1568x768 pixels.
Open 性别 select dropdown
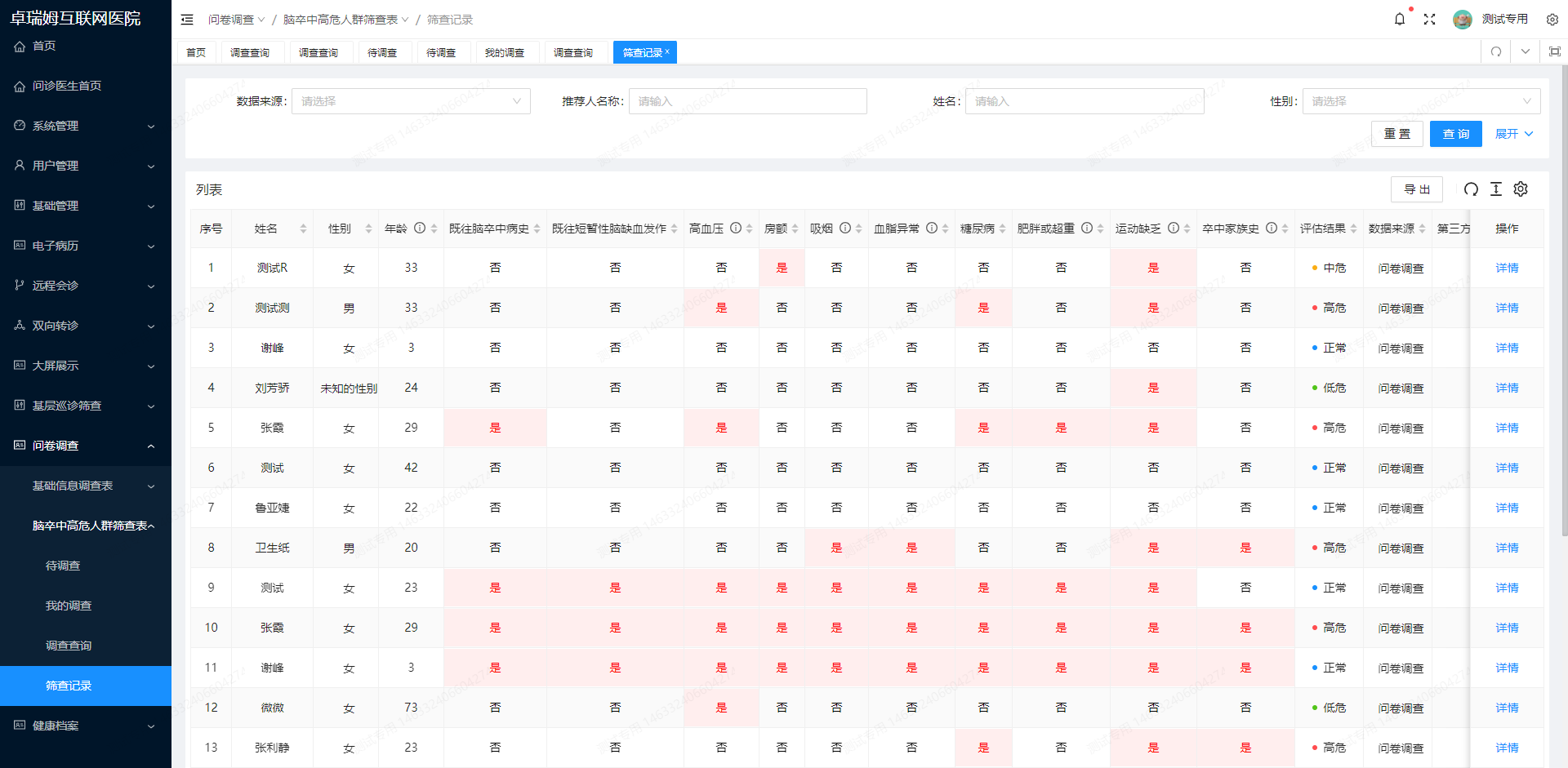click(1421, 101)
